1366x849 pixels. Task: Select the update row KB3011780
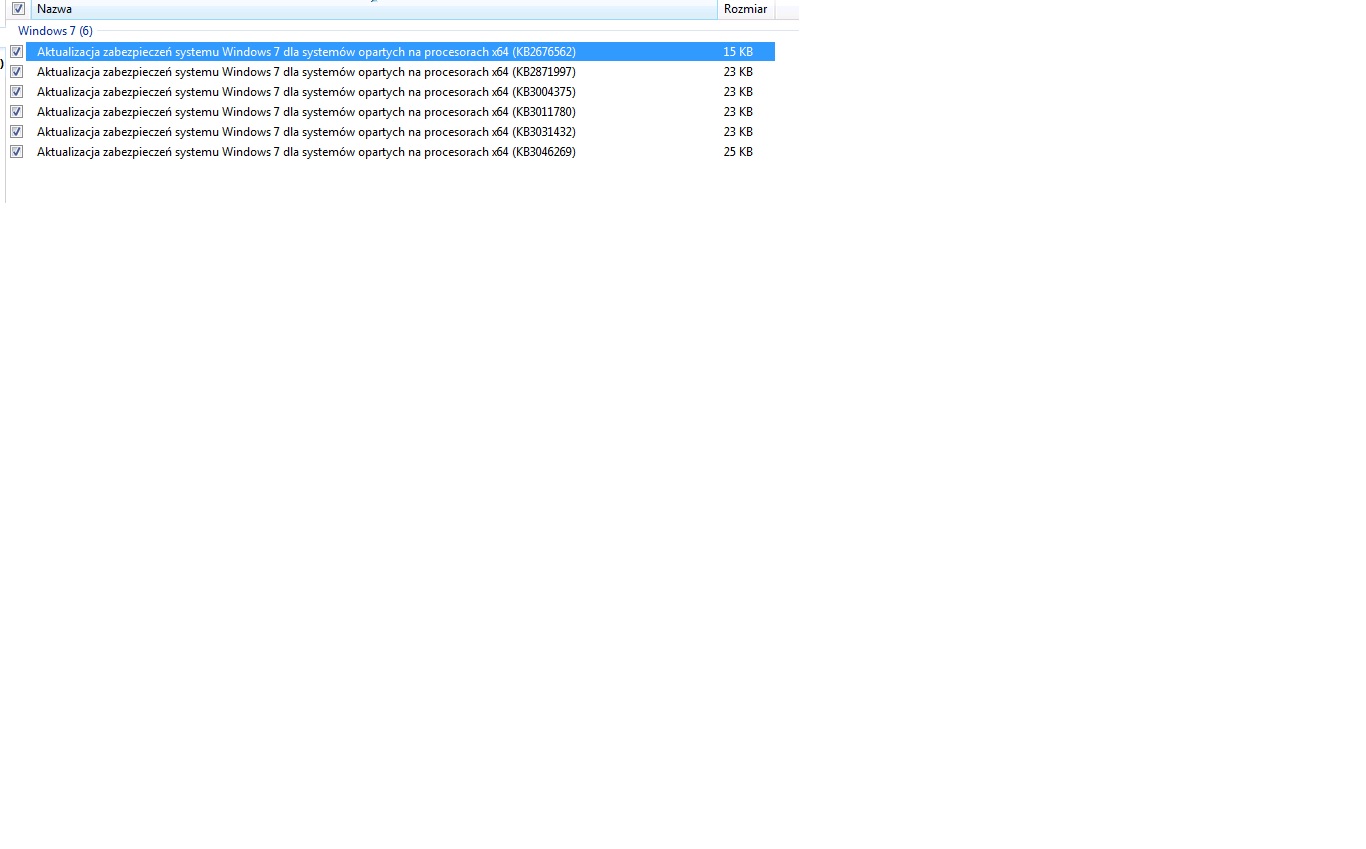pos(400,112)
